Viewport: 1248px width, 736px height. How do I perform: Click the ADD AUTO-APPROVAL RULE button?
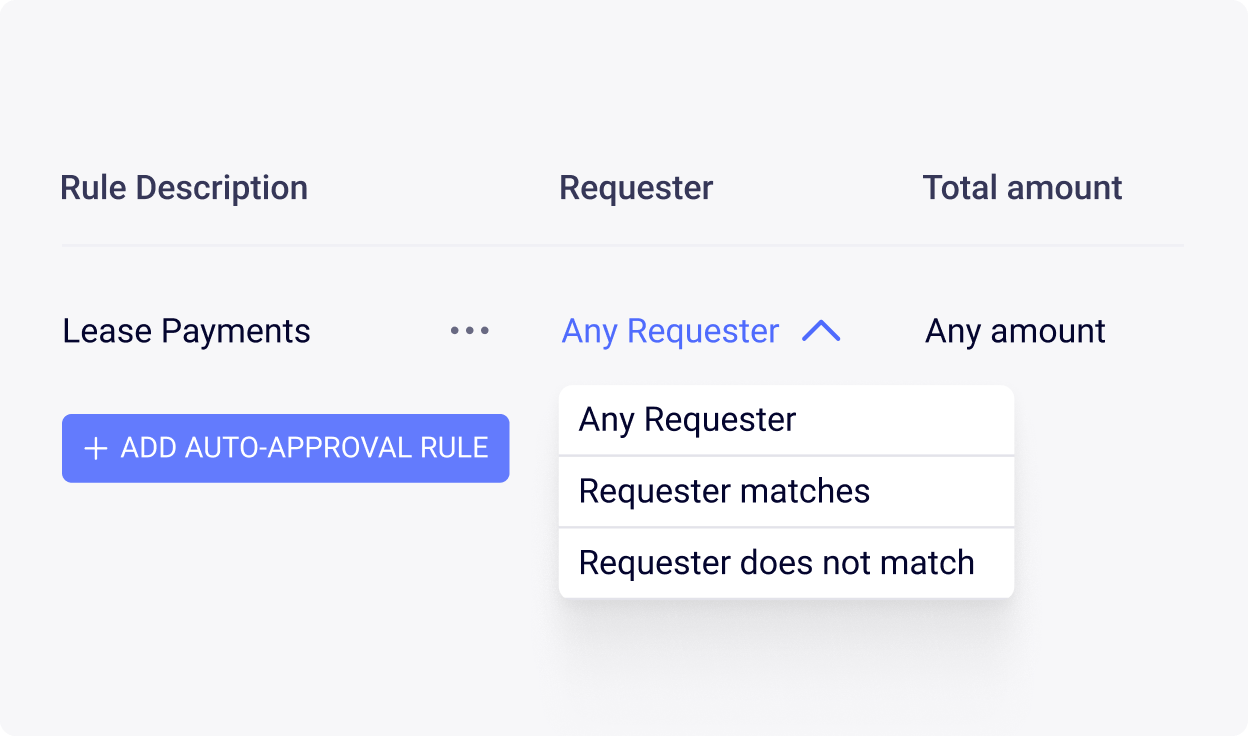coord(285,448)
